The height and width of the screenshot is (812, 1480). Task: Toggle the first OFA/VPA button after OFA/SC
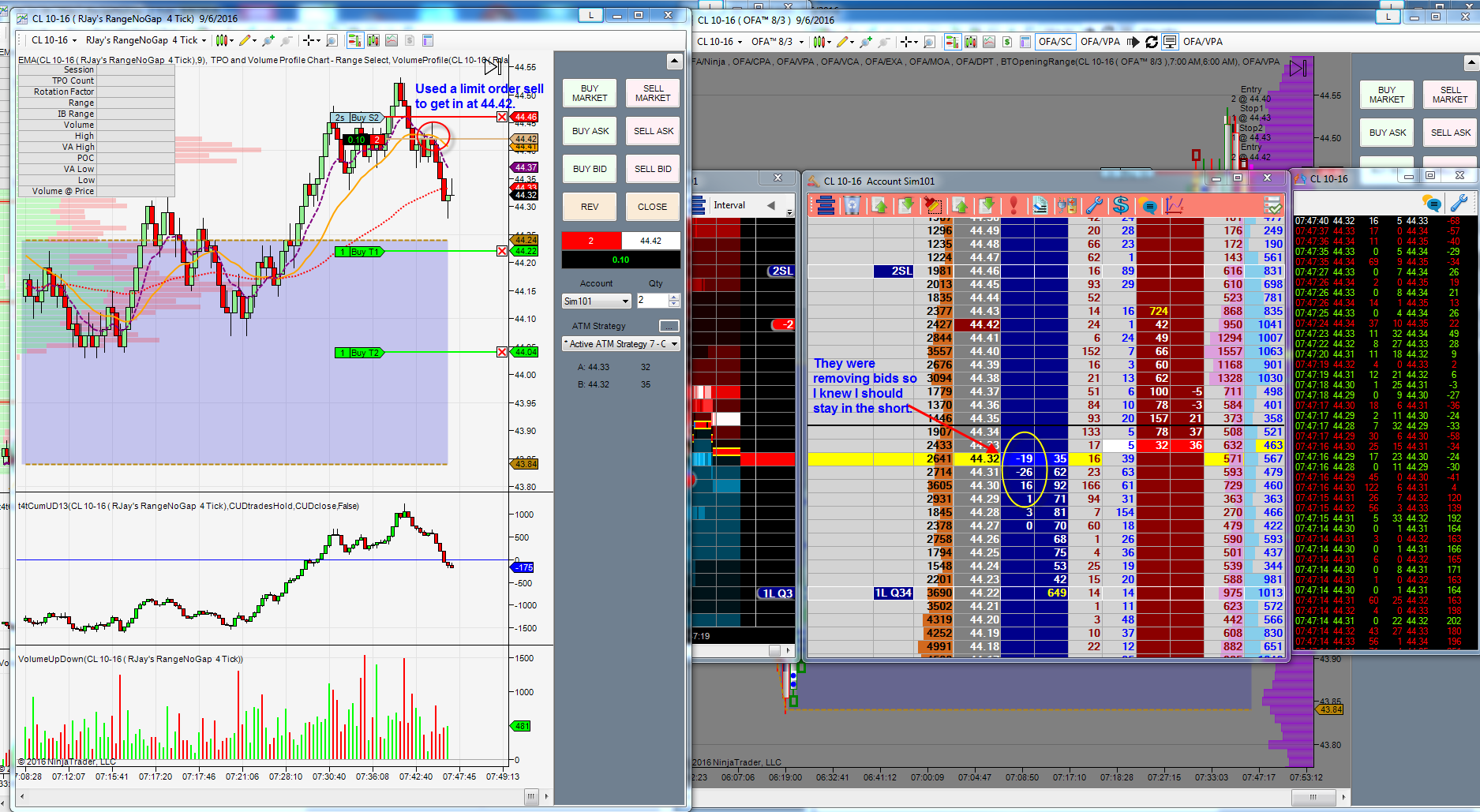click(x=1100, y=42)
